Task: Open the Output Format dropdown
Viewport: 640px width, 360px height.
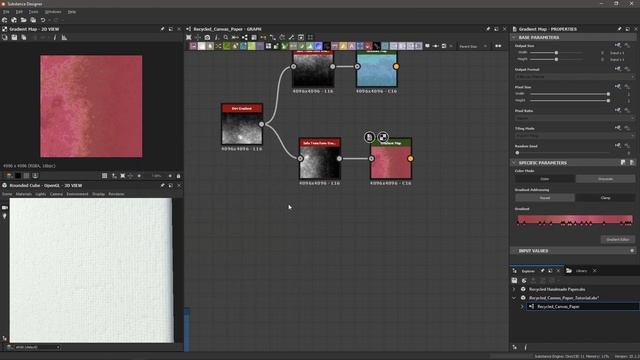Action: [x=575, y=76]
